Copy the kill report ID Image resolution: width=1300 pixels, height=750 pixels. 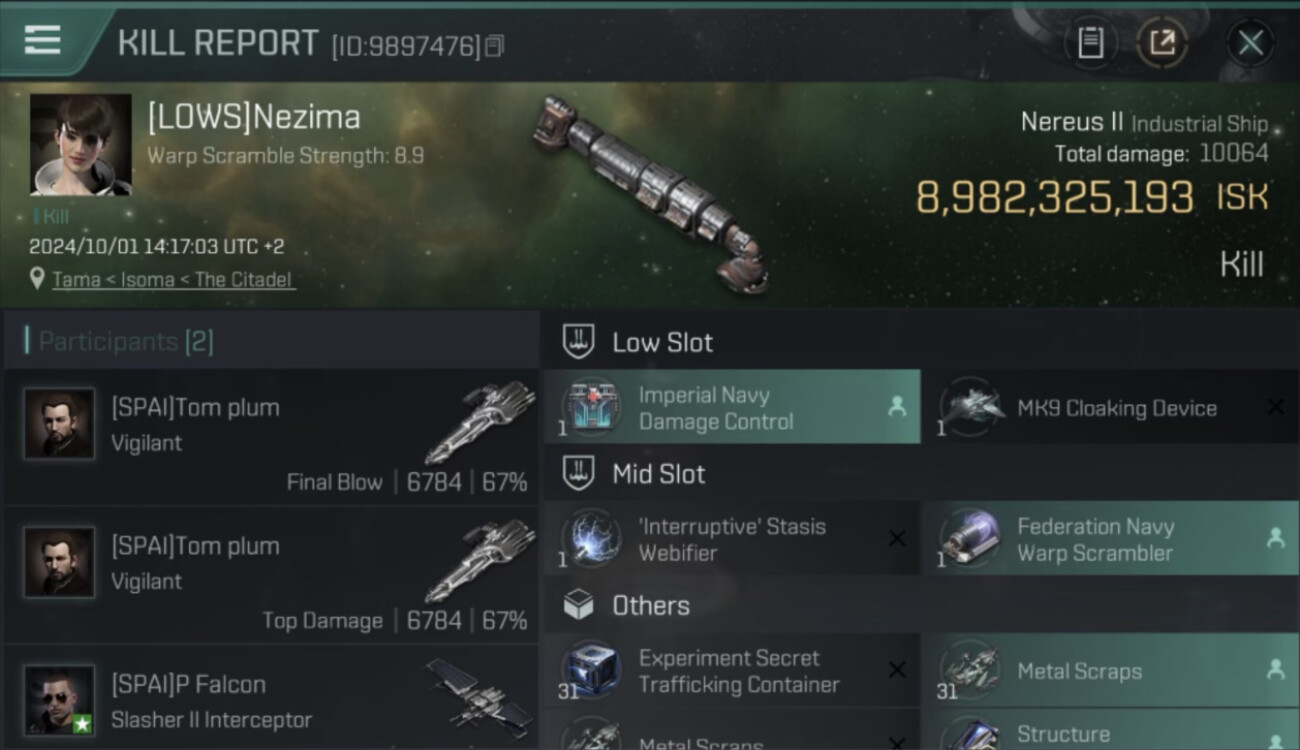[x=495, y=46]
